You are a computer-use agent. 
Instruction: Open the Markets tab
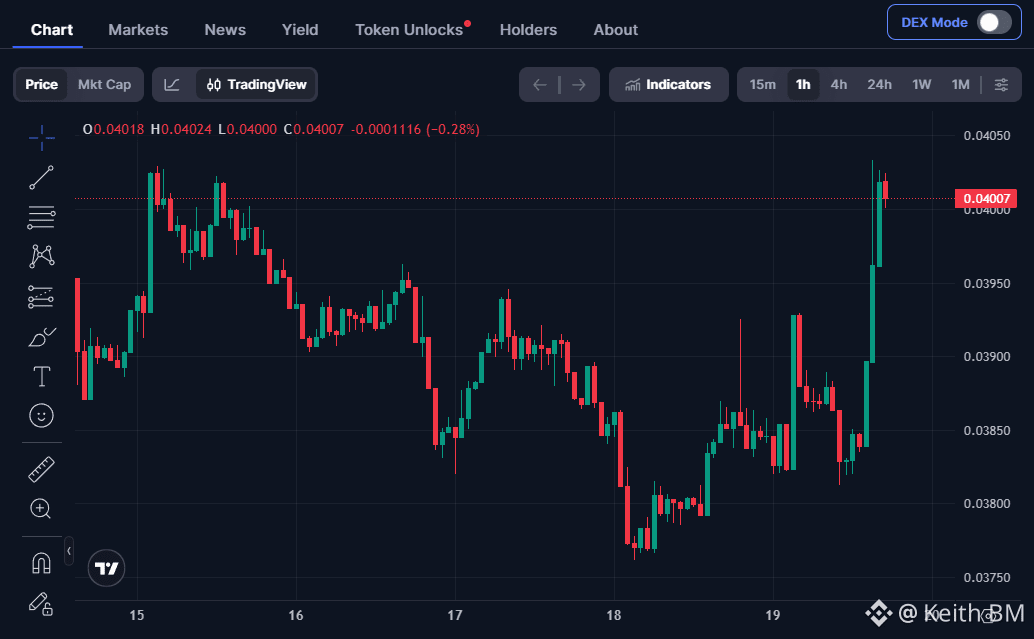coord(138,30)
